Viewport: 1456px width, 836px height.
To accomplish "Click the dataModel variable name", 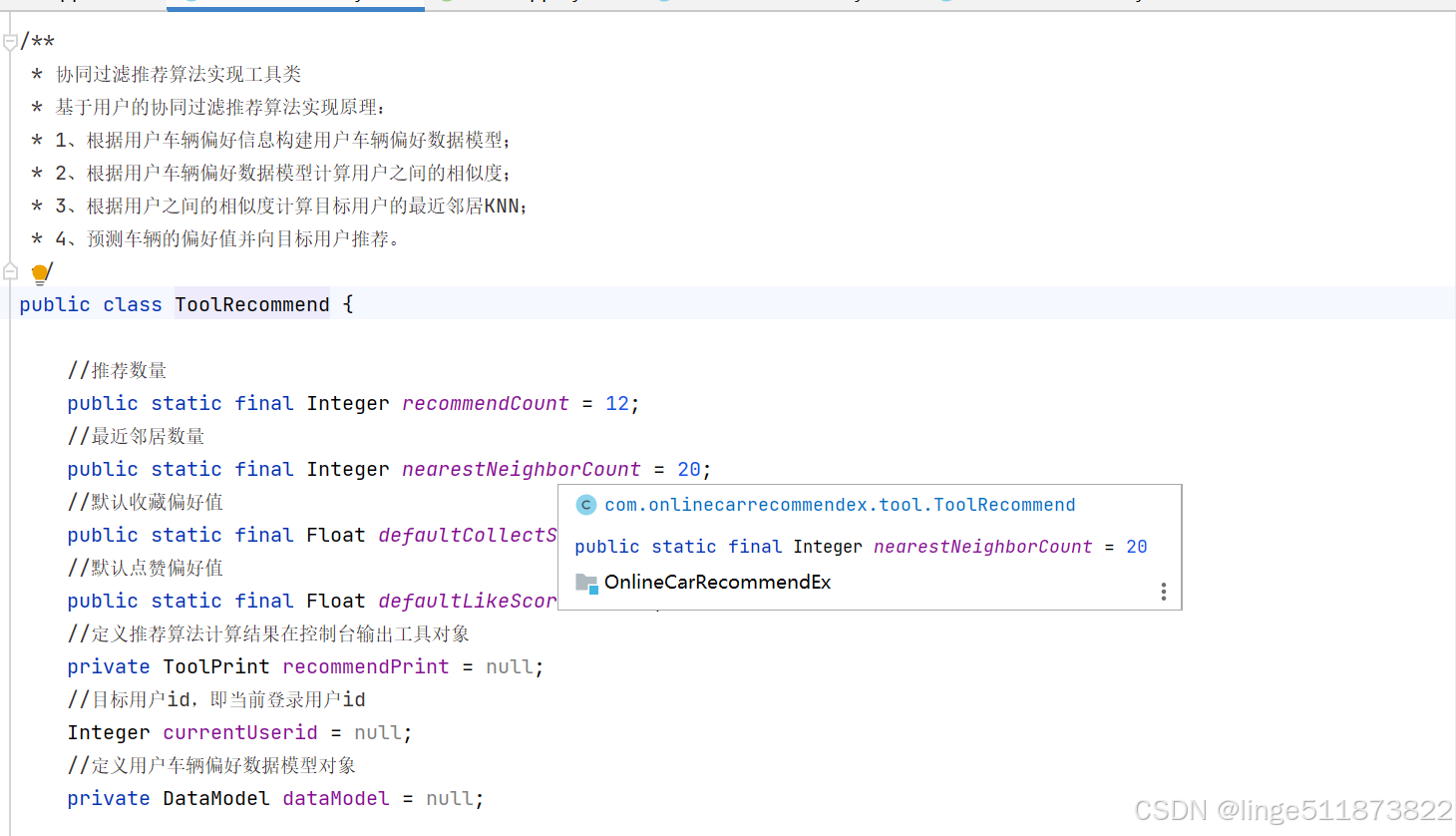I will point(336,798).
